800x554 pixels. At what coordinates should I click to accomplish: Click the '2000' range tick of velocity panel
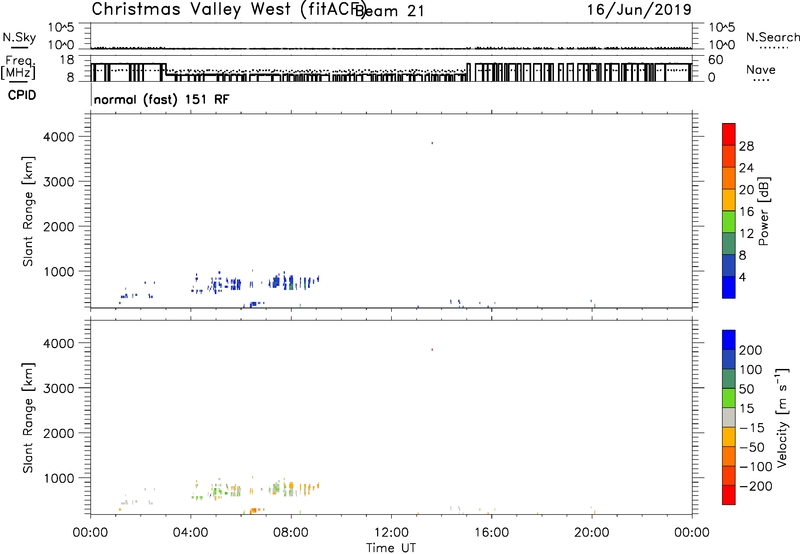[59, 433]
